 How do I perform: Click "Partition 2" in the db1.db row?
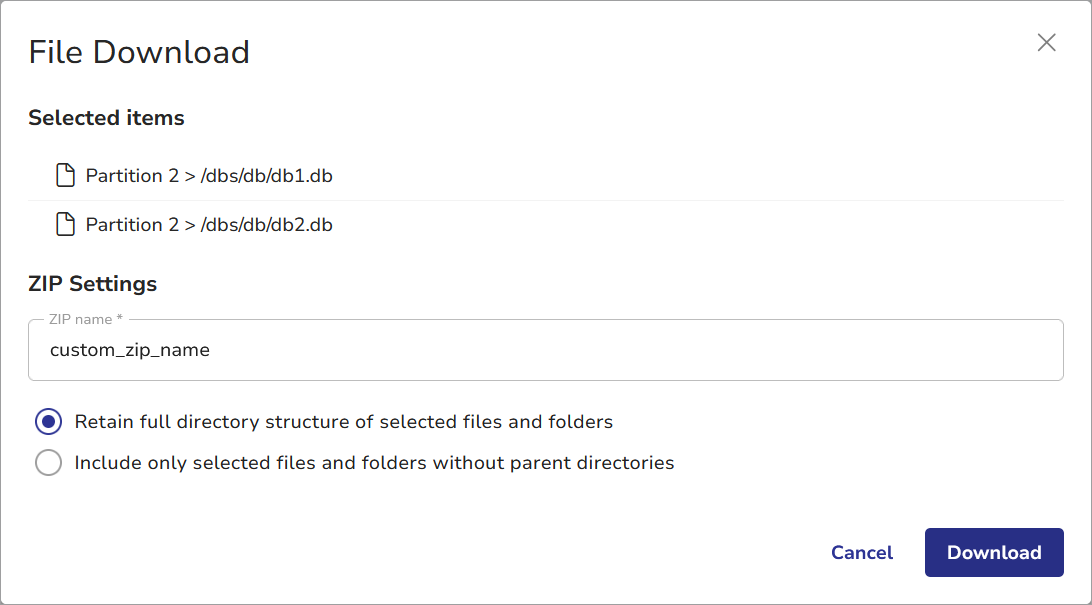(124, 176)
